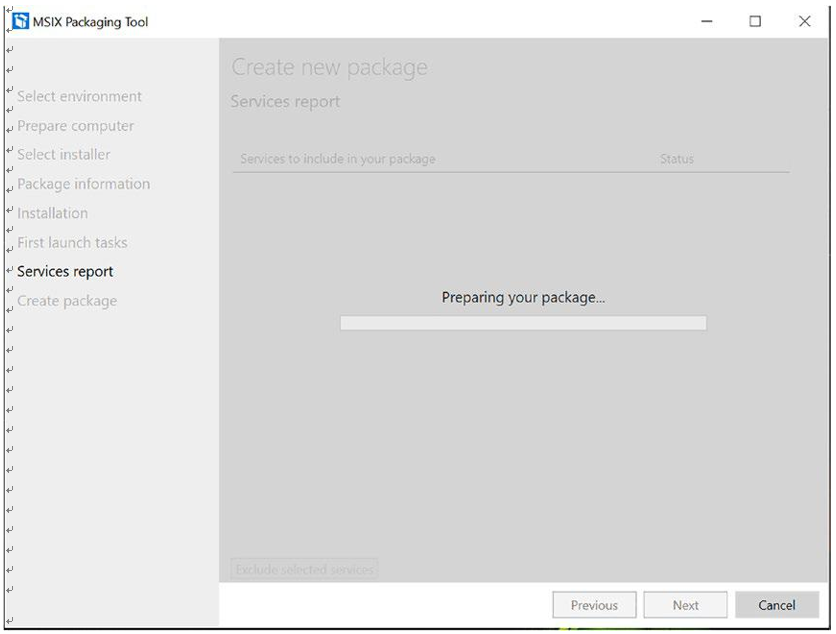Click the Preparing your package message
836x634 pixels.
tap(523, 298)
